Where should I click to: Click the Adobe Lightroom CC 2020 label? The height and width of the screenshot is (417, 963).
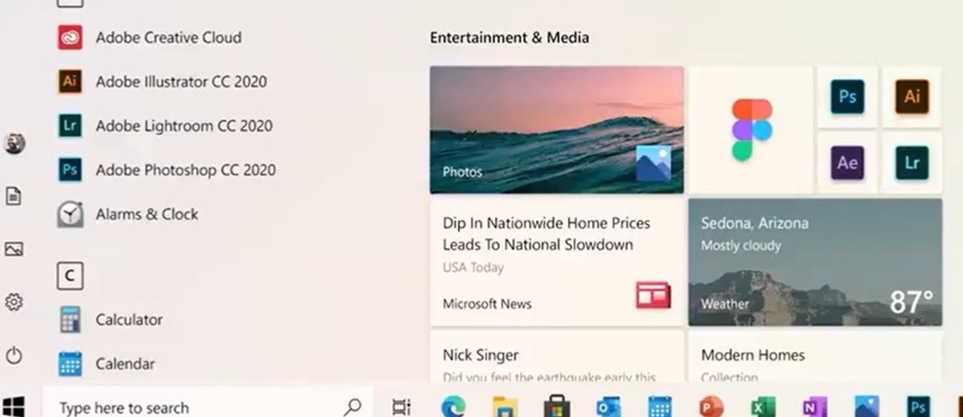pos(184,126)
